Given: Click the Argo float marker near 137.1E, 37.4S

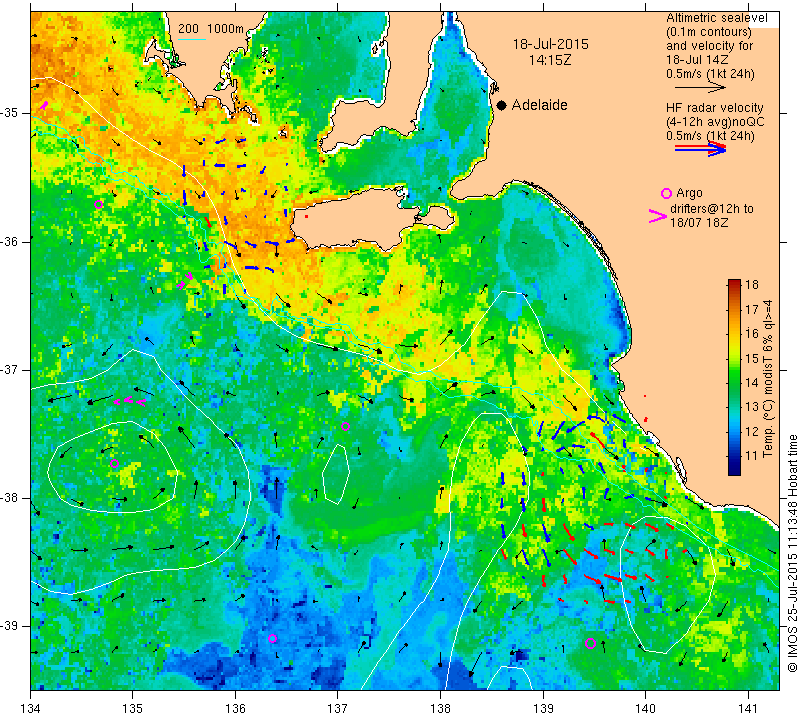Looking at the screenshot, I should click(345, 427).
